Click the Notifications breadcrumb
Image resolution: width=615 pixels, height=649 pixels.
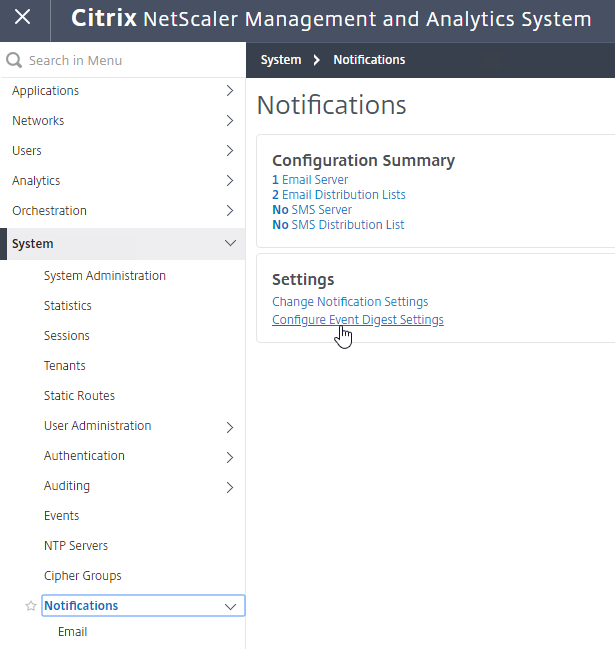[x=369, y=60]
